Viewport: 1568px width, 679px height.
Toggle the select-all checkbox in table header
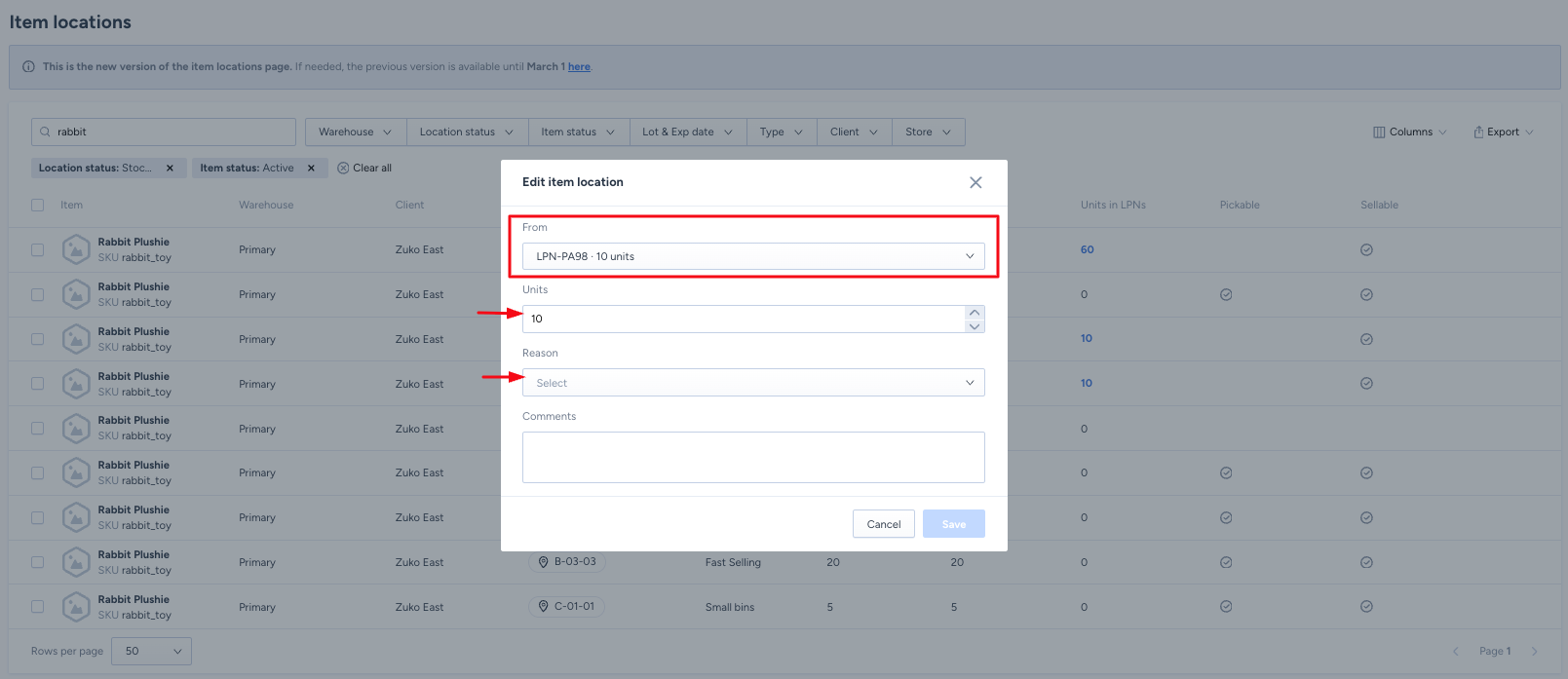38,206
